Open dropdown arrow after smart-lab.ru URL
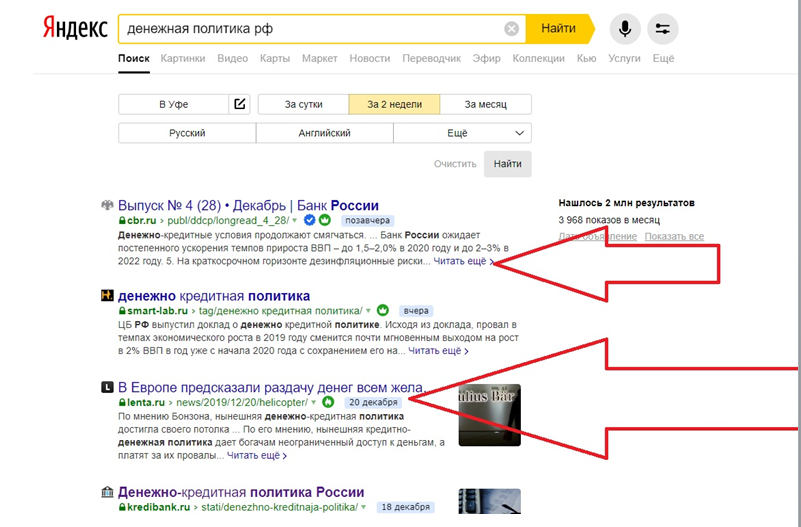Screen dimensions: 801x527 (x=368, y=310)
